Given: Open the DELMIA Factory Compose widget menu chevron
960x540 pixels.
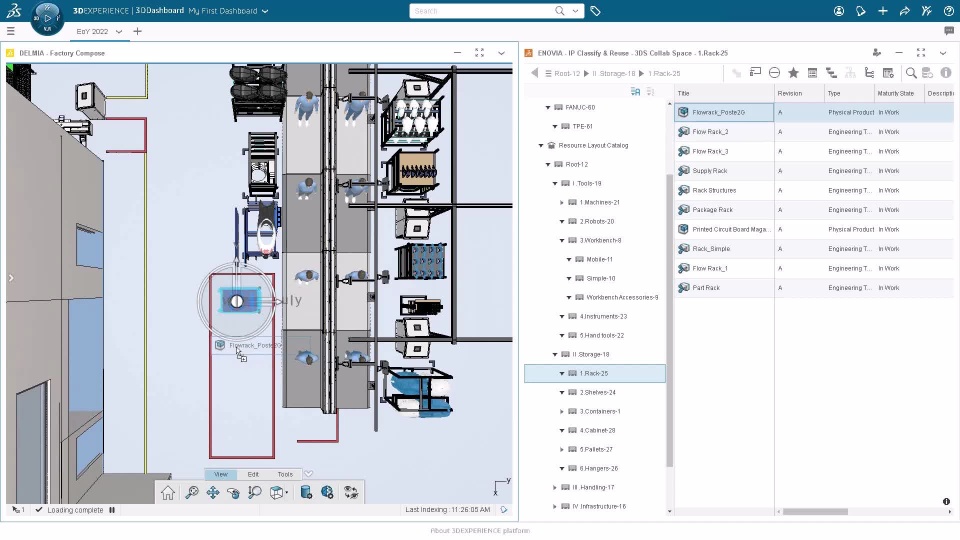Looking at the screenshot, I should click(x=501, y=53).
